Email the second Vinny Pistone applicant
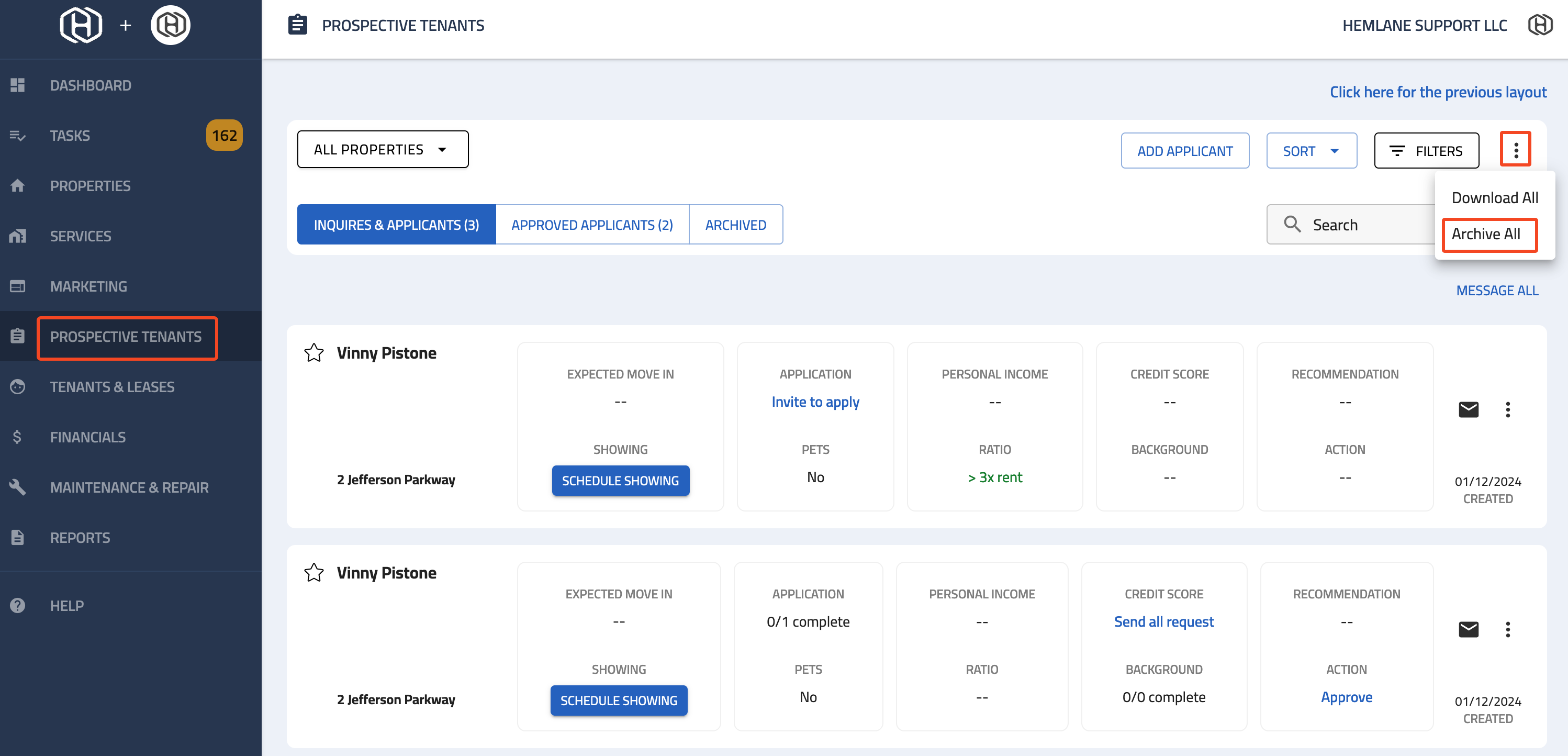 [x=1468, y=629]
